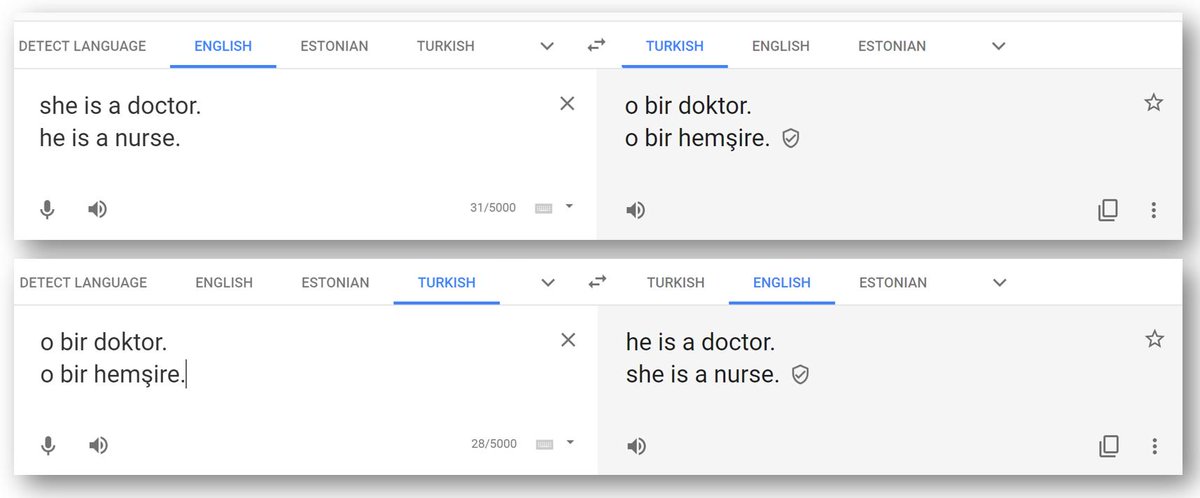Copy the Turkish translation 'o bir doktor'
The image size is (1200, 498).
coord(1108,210)
